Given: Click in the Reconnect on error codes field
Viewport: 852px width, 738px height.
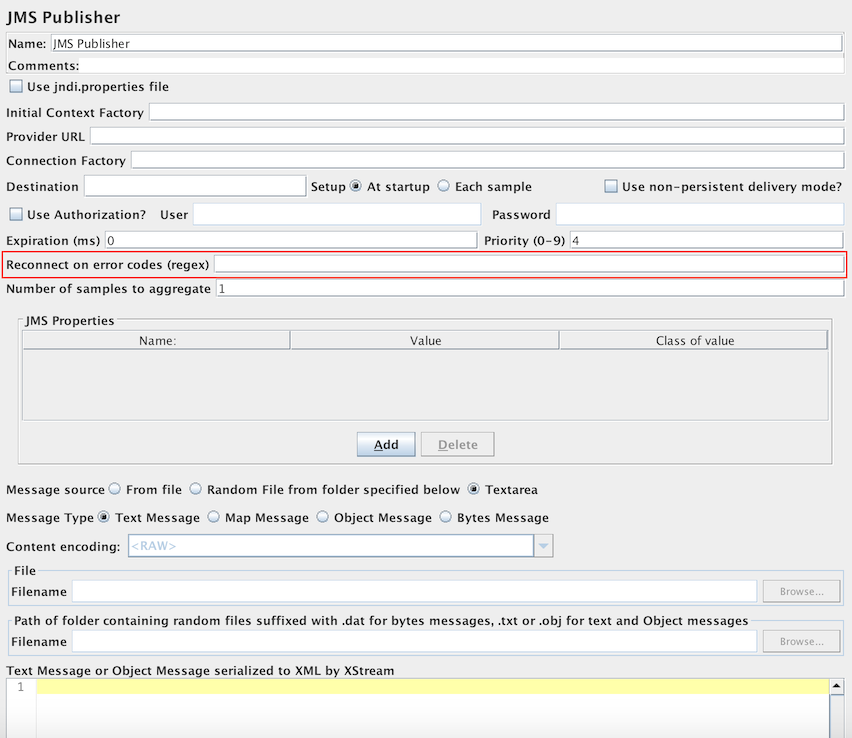Looking at the screenshot, I should (x=528, y=264).
